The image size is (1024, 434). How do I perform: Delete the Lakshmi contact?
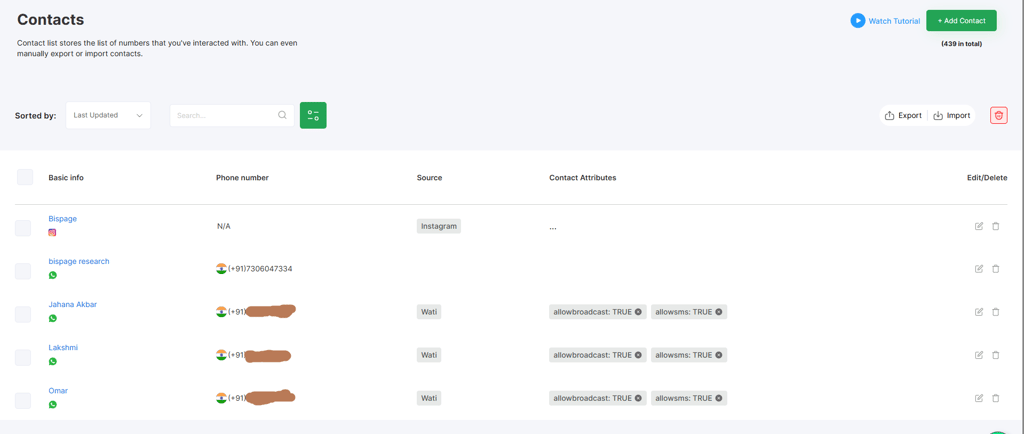point(995,355)
